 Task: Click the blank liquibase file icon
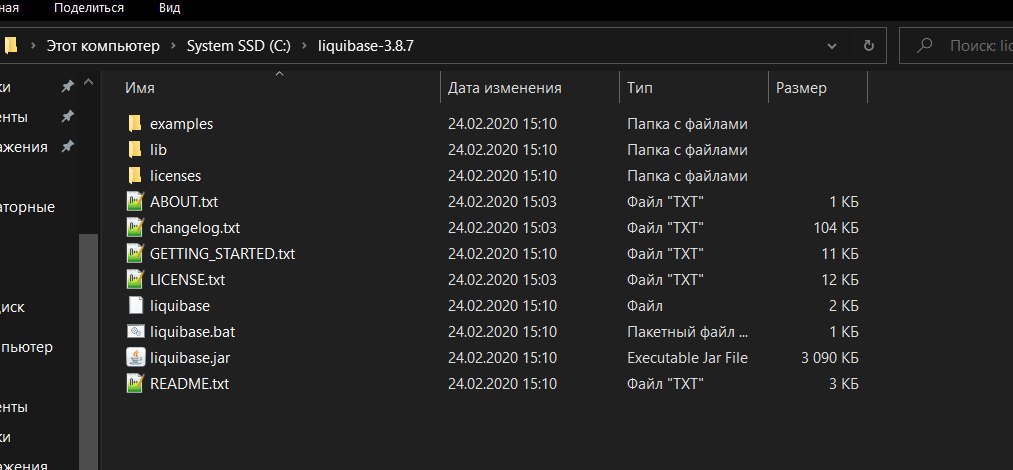click(x=135, y=305)
